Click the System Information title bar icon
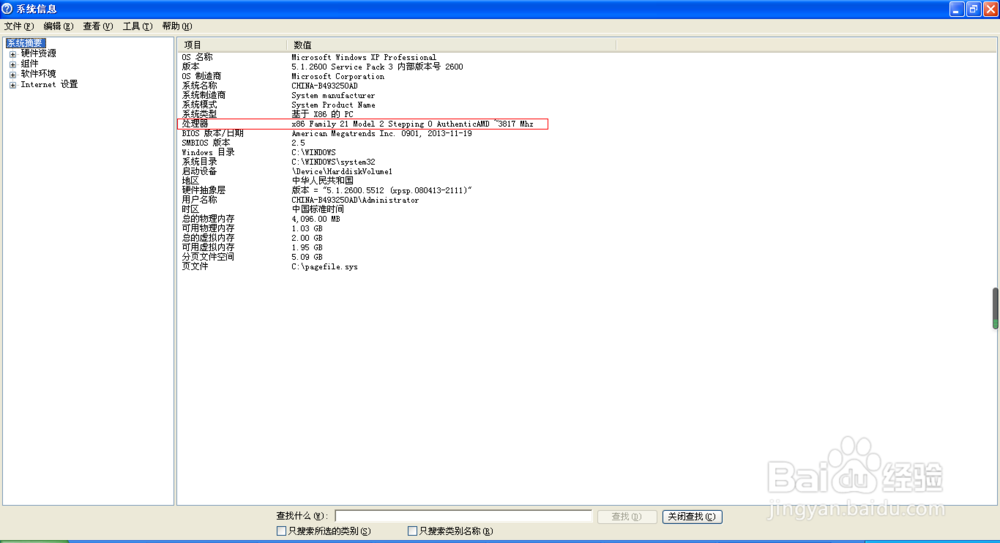The width and height of the screenshot is (1000, 543). pyautogui.click(x=7, y=9)
